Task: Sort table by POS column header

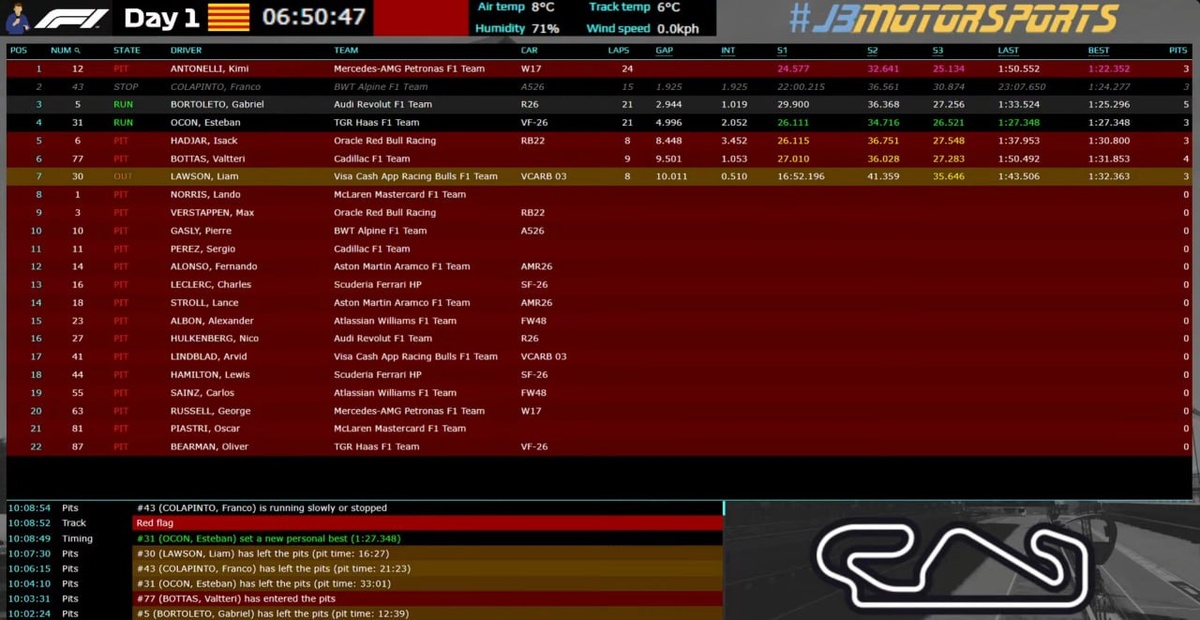Action: (19, 50)
